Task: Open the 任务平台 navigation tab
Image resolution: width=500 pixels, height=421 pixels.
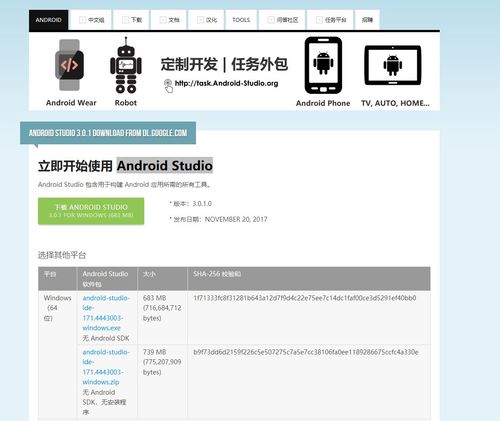Action: [x=331, y=20]
